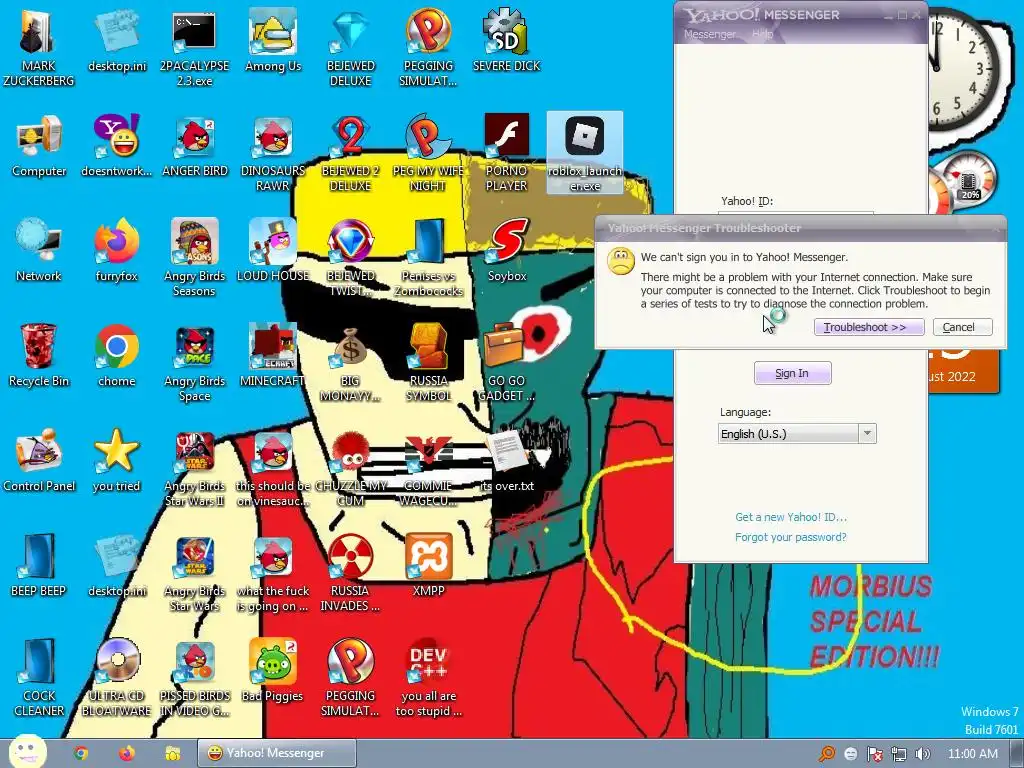Select the 2PACALYPSE 2.3.exe icon
Screen dimensions: 1024x768
tap(194, 48)
